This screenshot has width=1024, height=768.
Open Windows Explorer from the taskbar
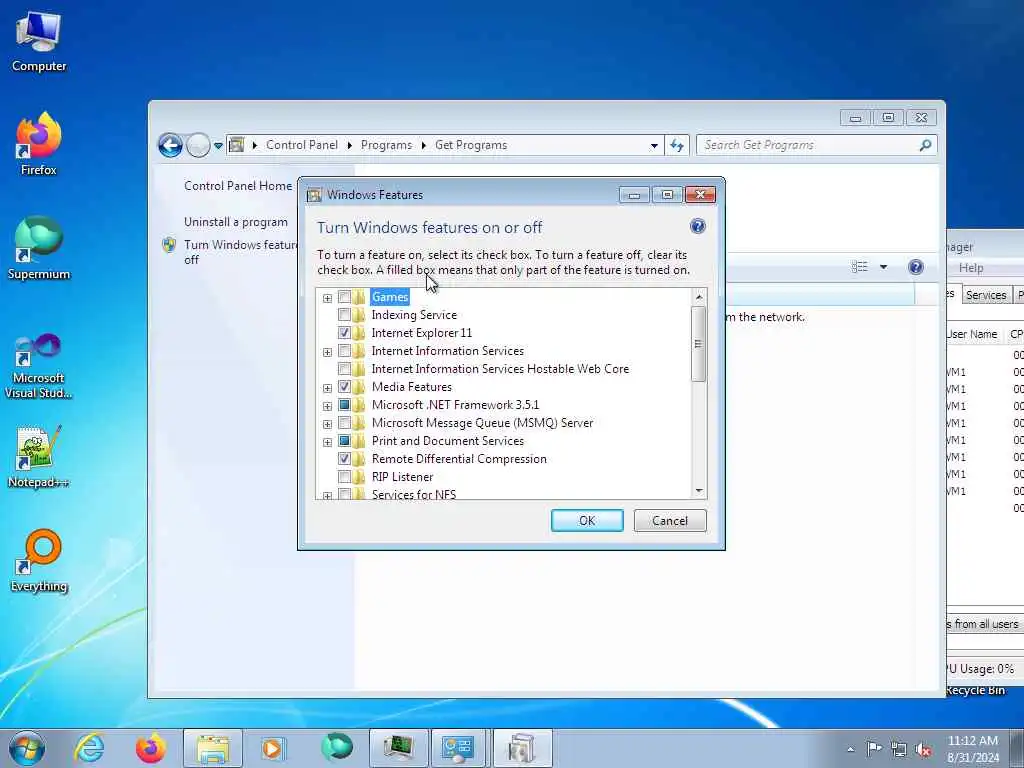click(x=213, y=748)
